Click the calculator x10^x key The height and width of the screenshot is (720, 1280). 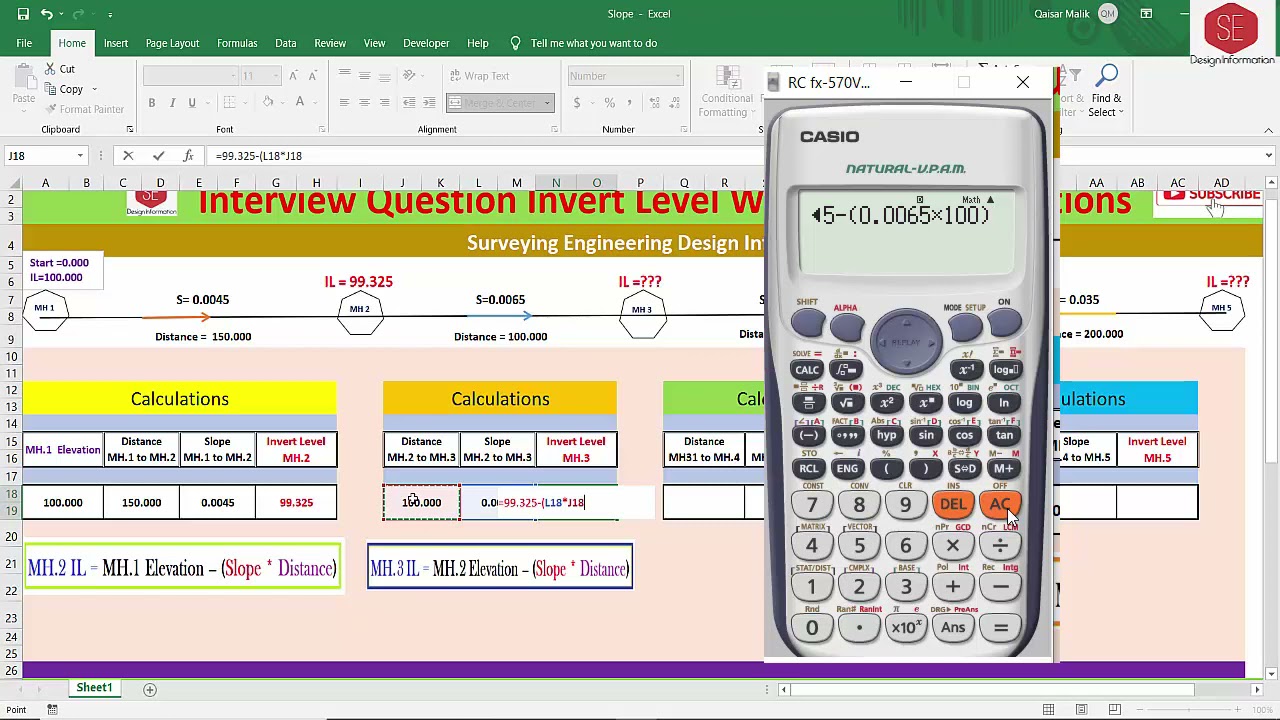click(906, 628)
